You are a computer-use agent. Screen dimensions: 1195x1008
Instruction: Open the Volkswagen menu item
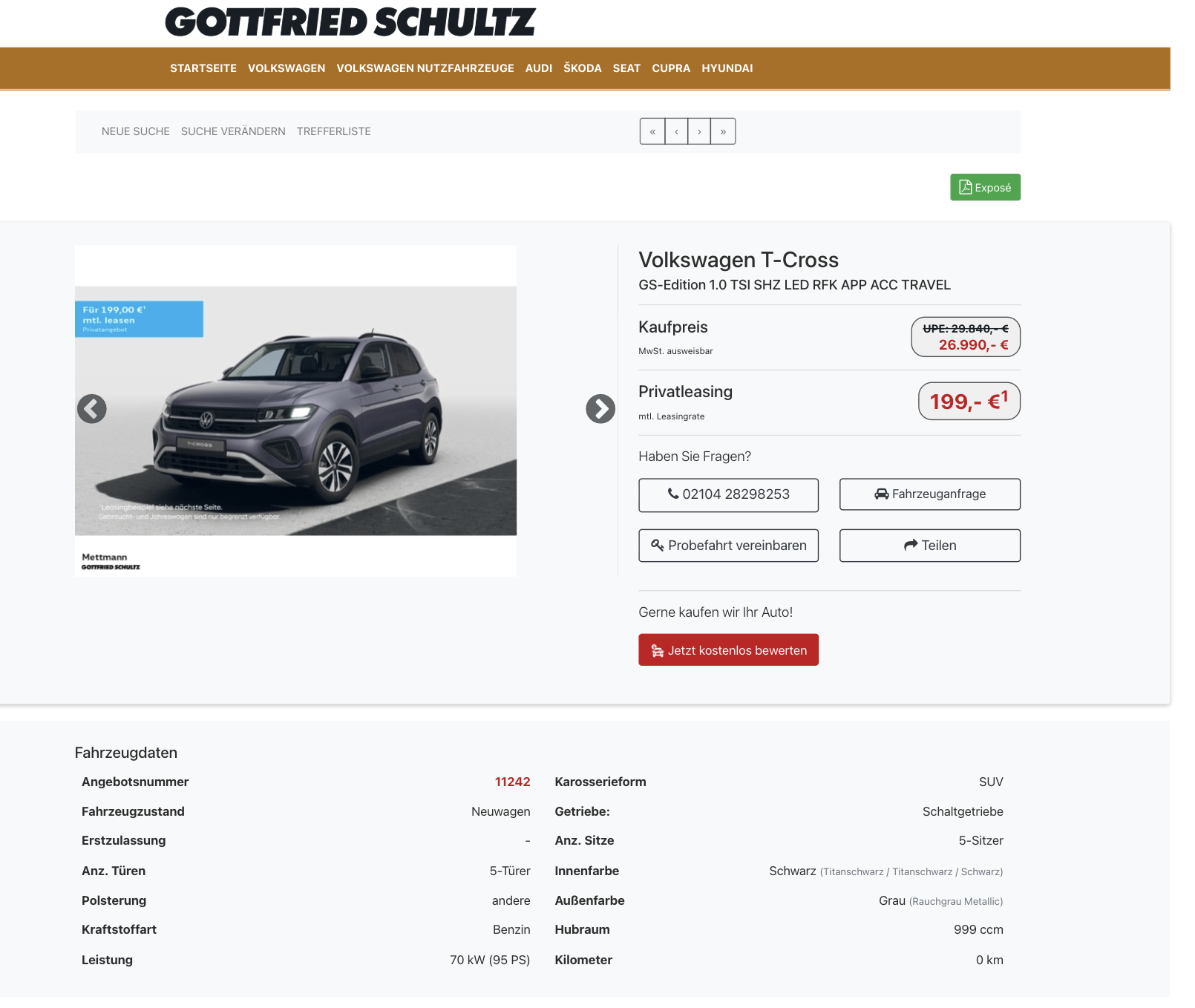point(287,68)
